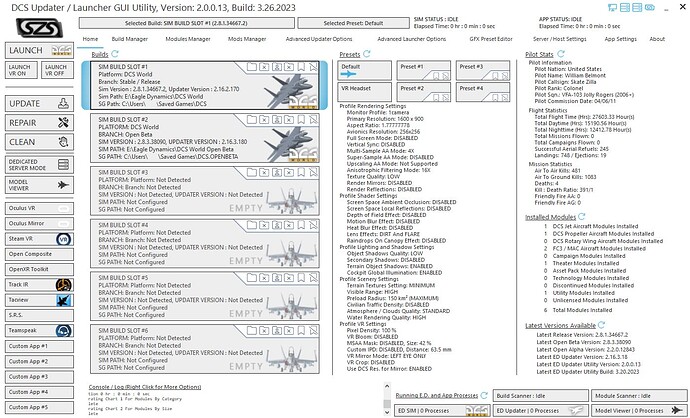Open the Modules Manager tab
Screen dimensions: 690x418
coord(188,39)
